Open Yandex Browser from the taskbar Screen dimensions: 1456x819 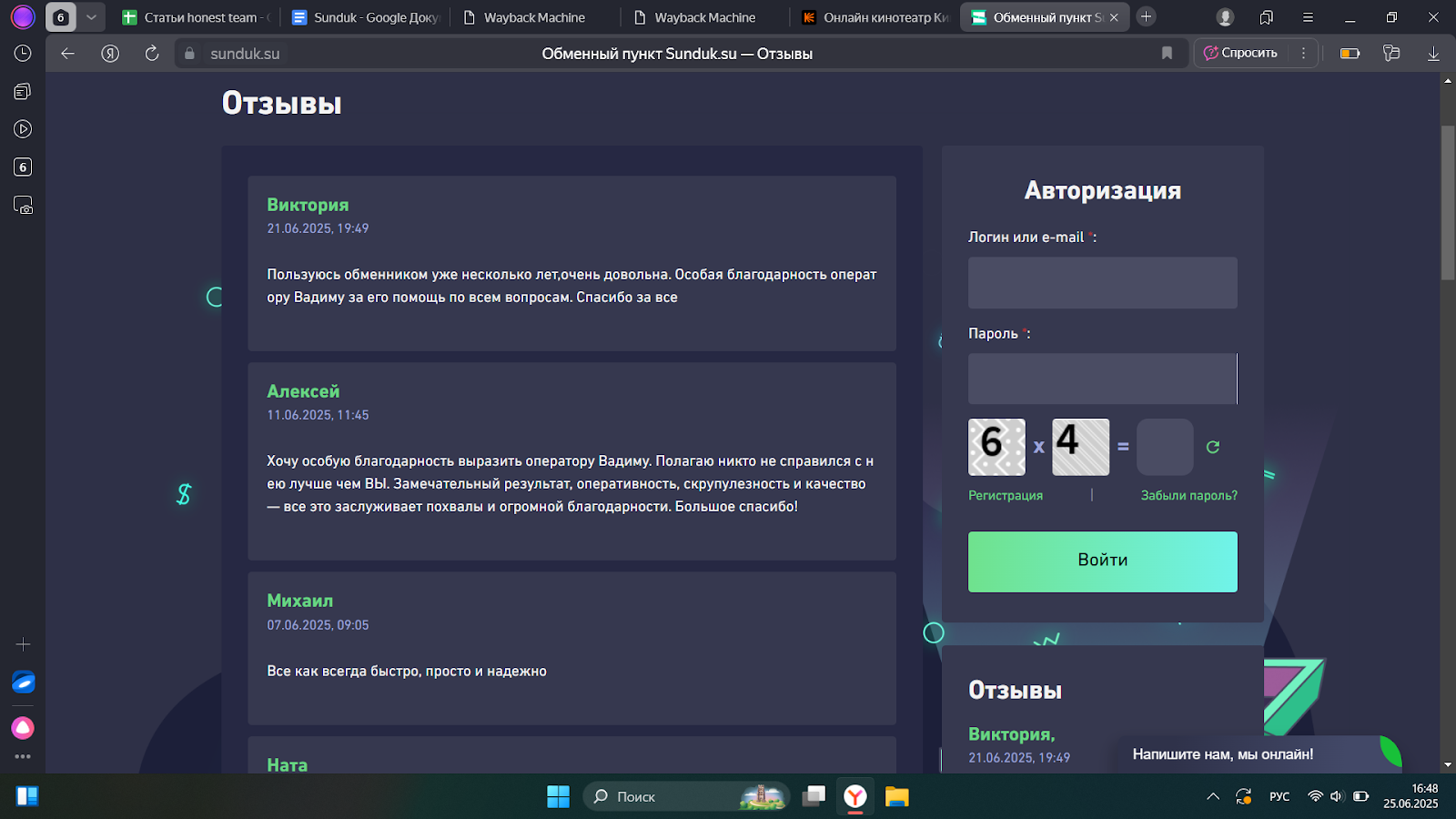point(855,796)
